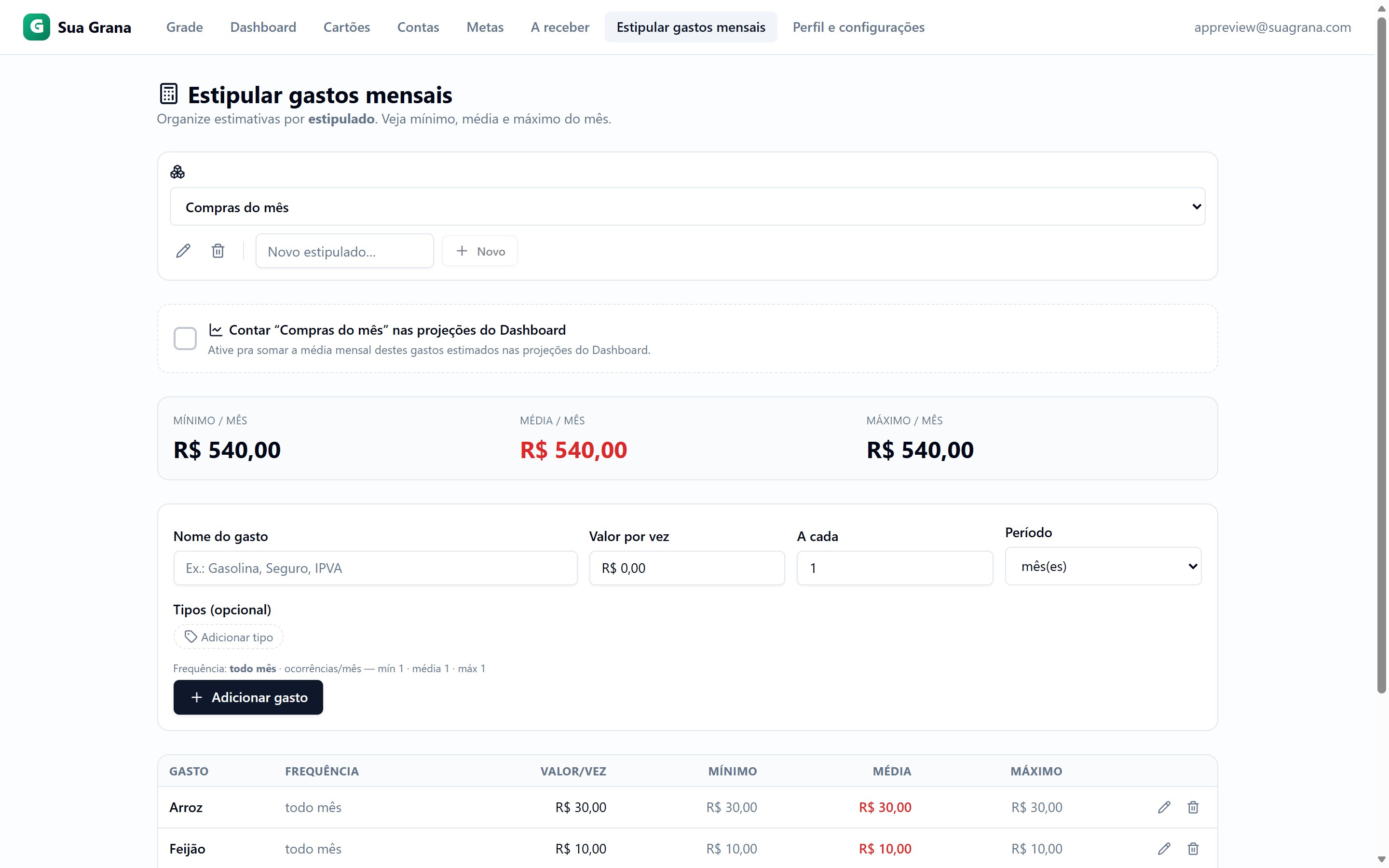Click the MÁXIMO column header

pyautogui.click(x=1036, y=771)
